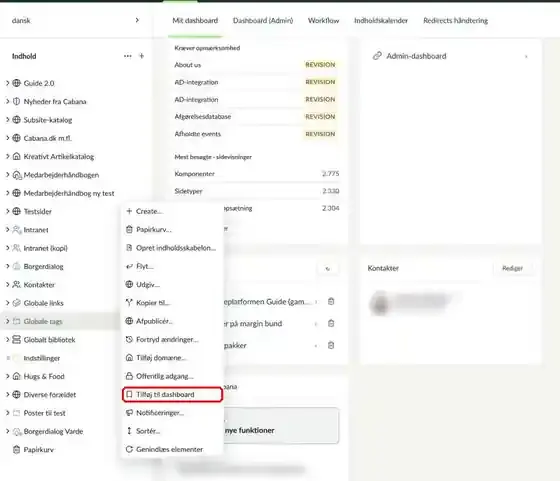Open the Indhold three-dots options menu
560x481 pixels.
[x=128, y=56]
